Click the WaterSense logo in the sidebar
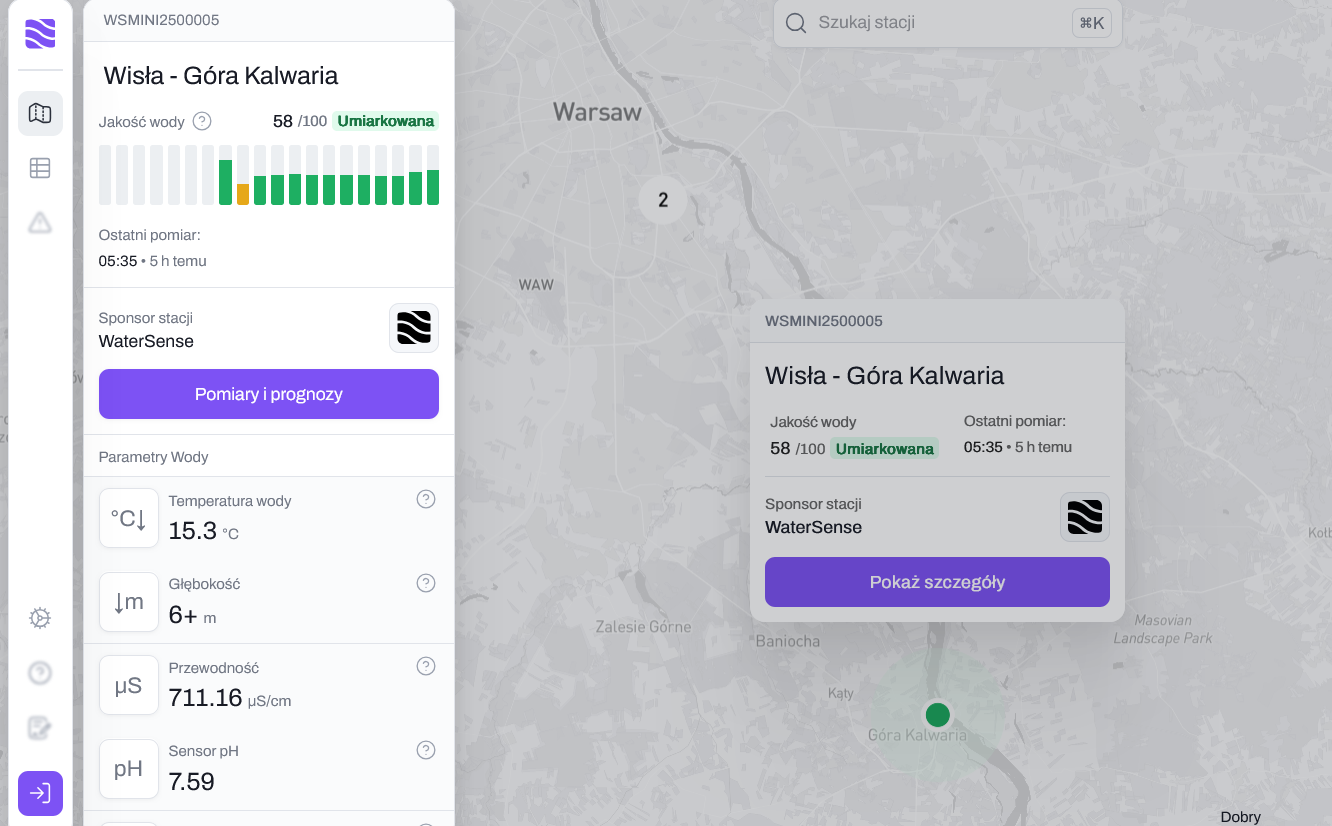This screenshot has height=826, width=1332. [40, 34]
